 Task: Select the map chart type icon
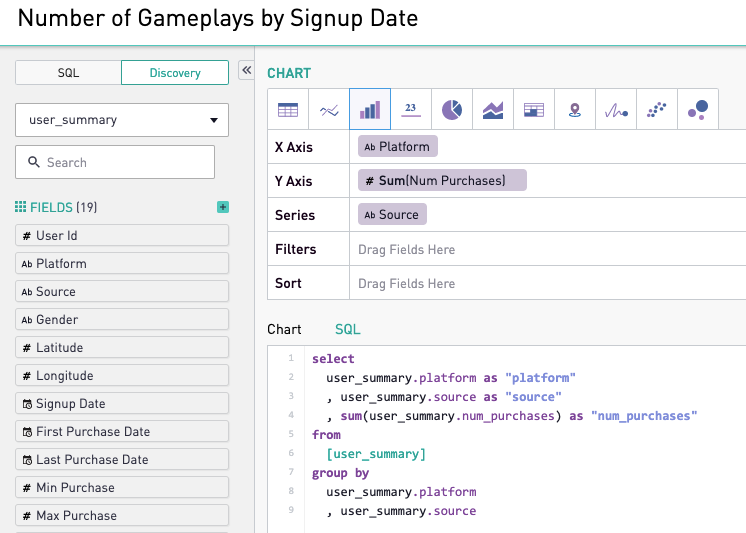click(575, 110)
